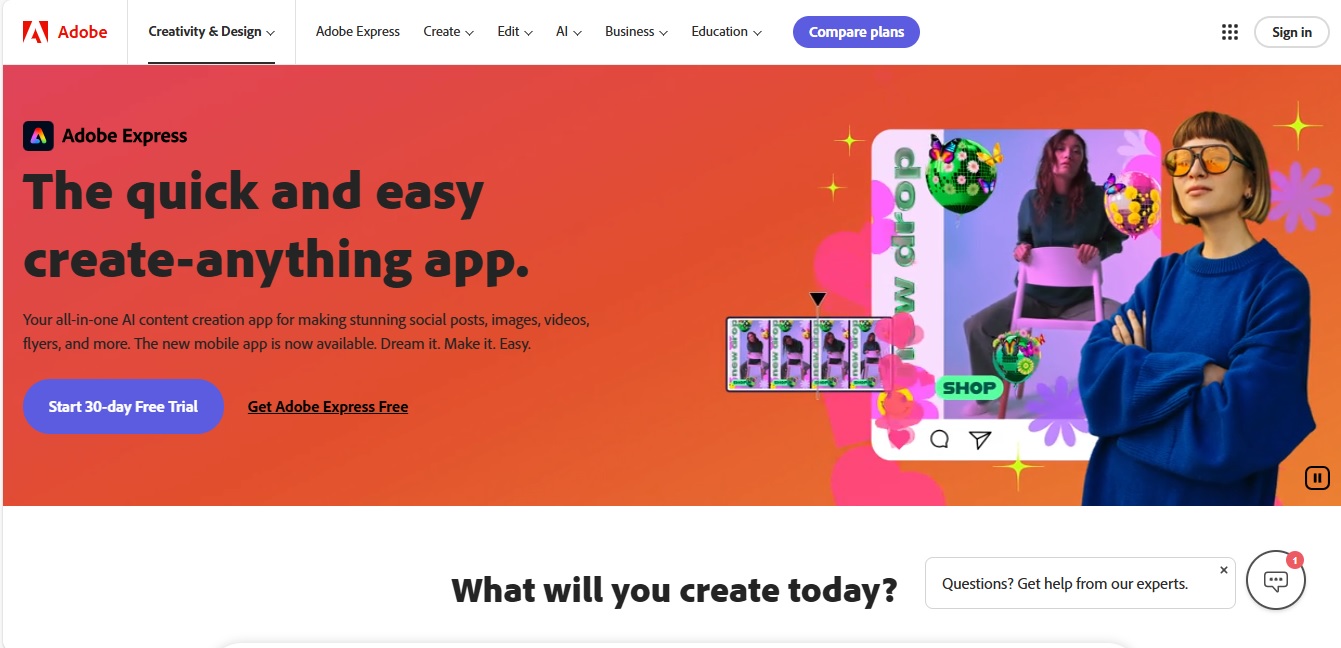1341x648 pixels.
Task: Click the Adobe Express app icon
Action: click(x=38, y=136)
